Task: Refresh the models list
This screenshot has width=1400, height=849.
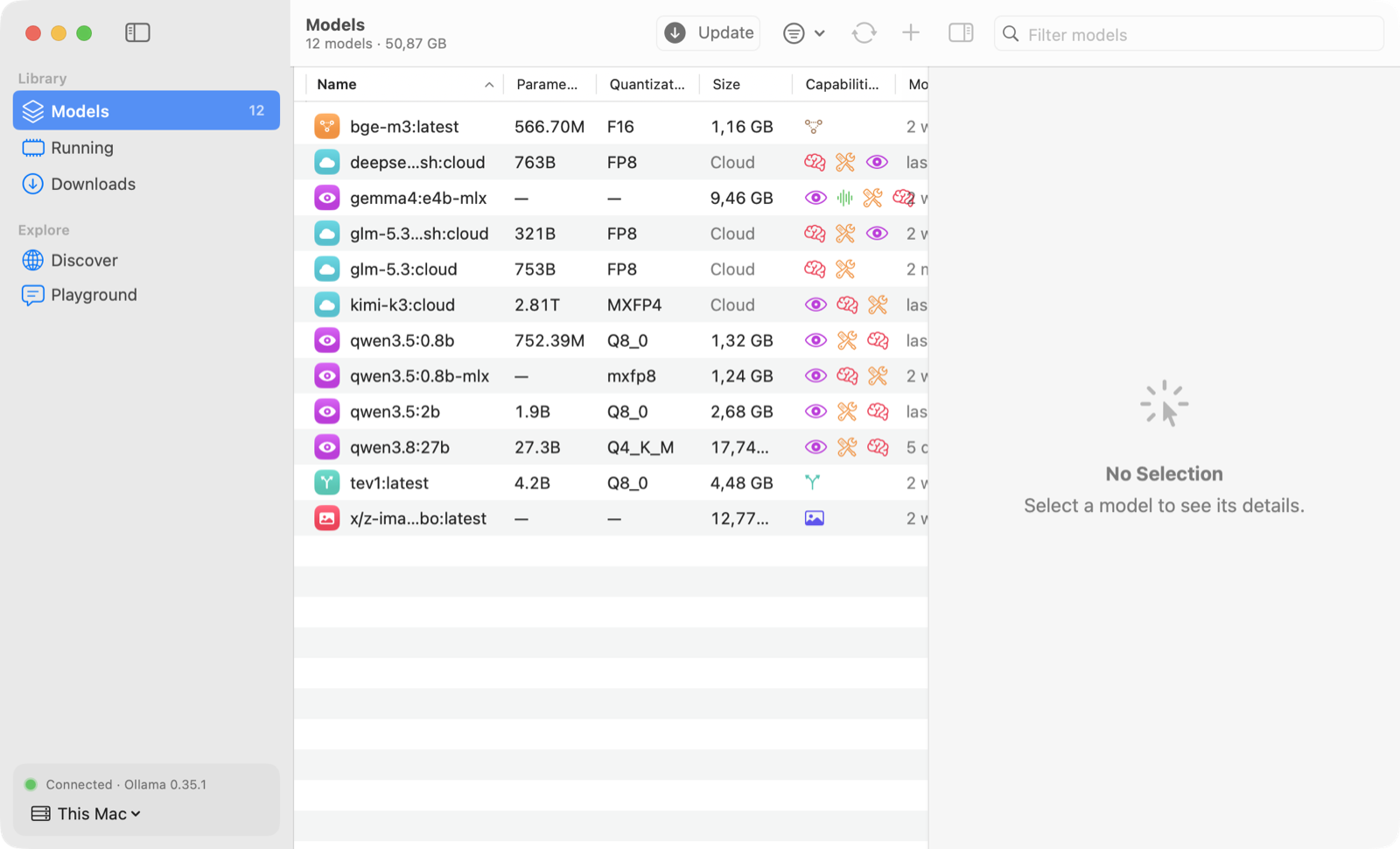Action: point(864,33)
